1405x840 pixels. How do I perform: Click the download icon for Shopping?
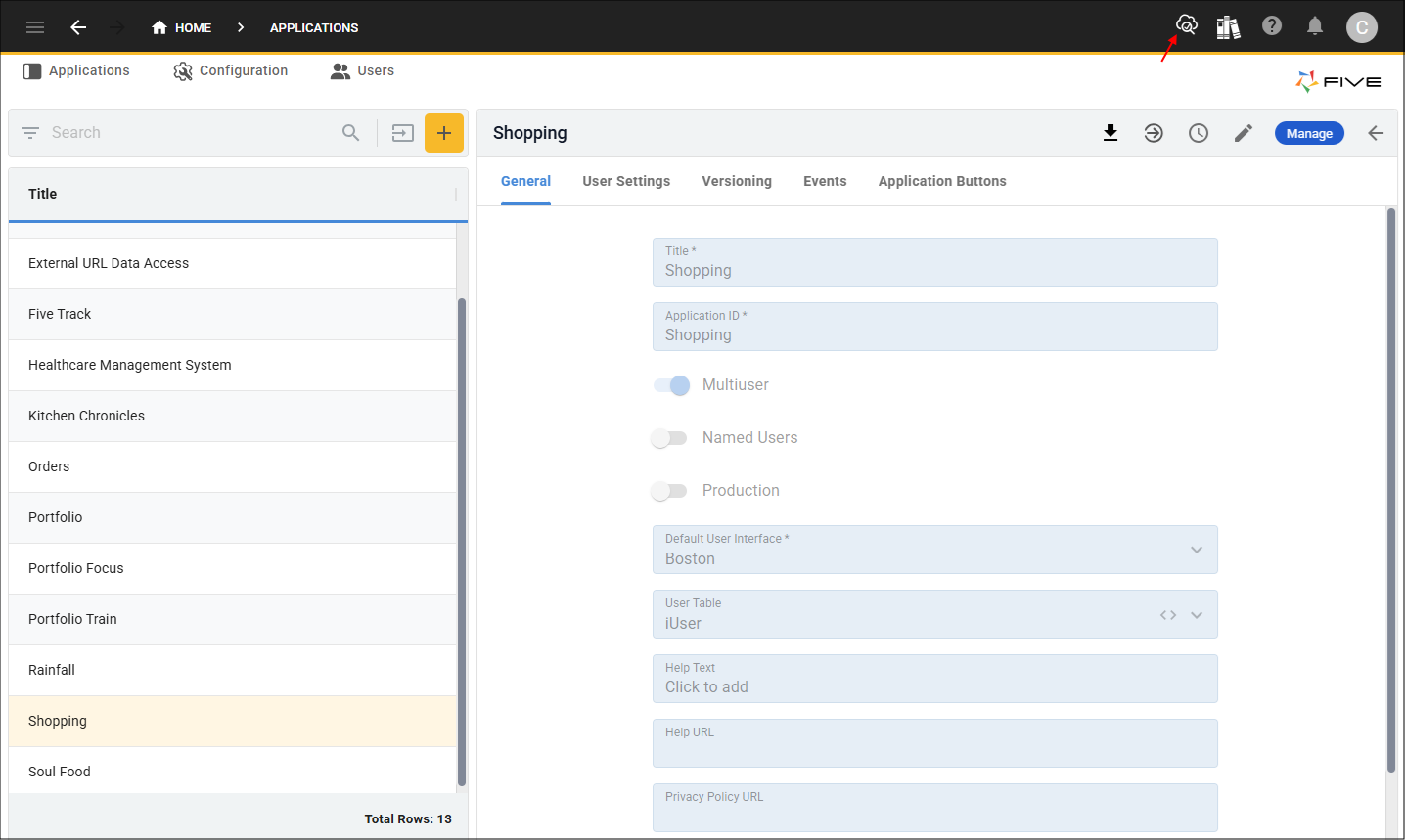pyautogui.click(x=1110, y=133)
